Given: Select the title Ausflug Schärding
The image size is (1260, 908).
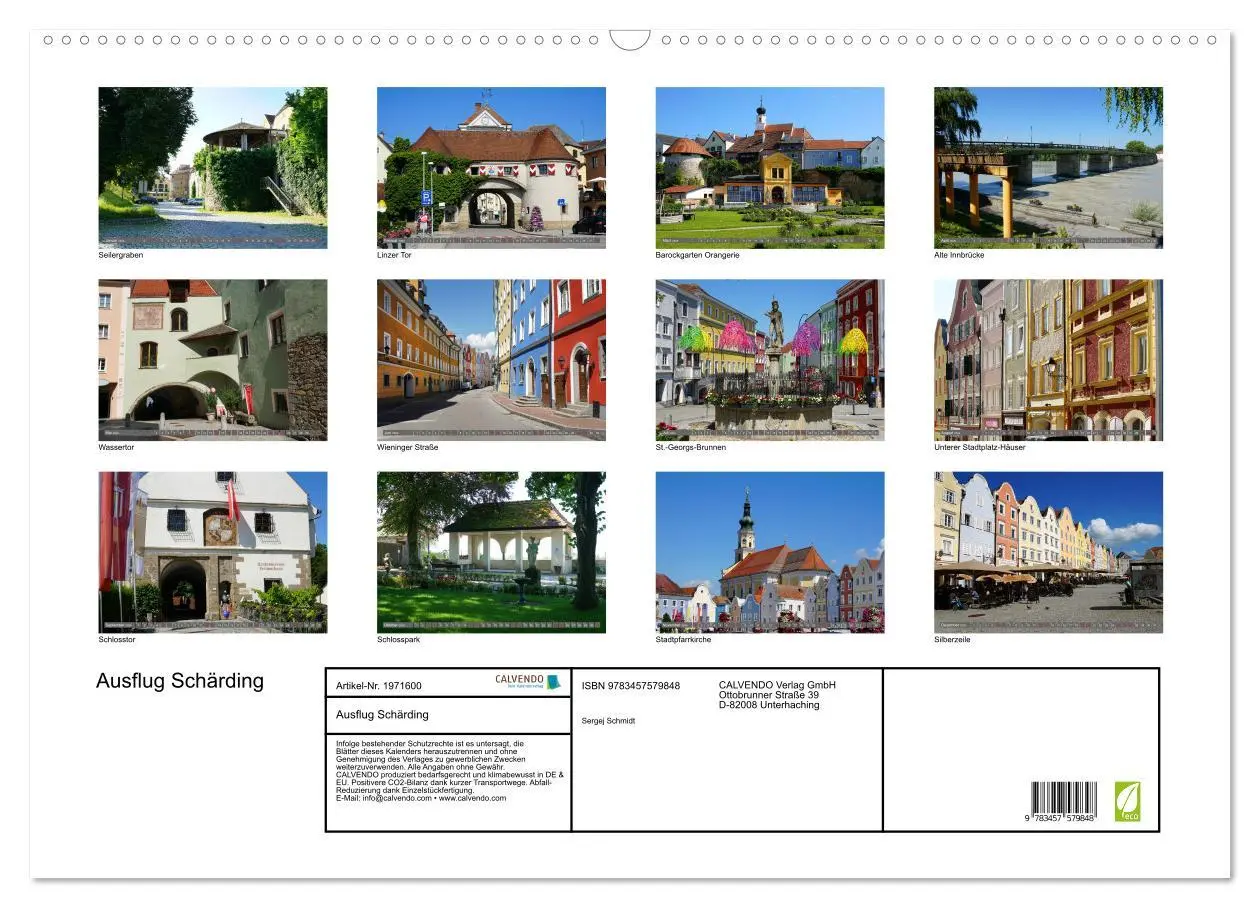Looking at the screenshot, I should point(178,681).
